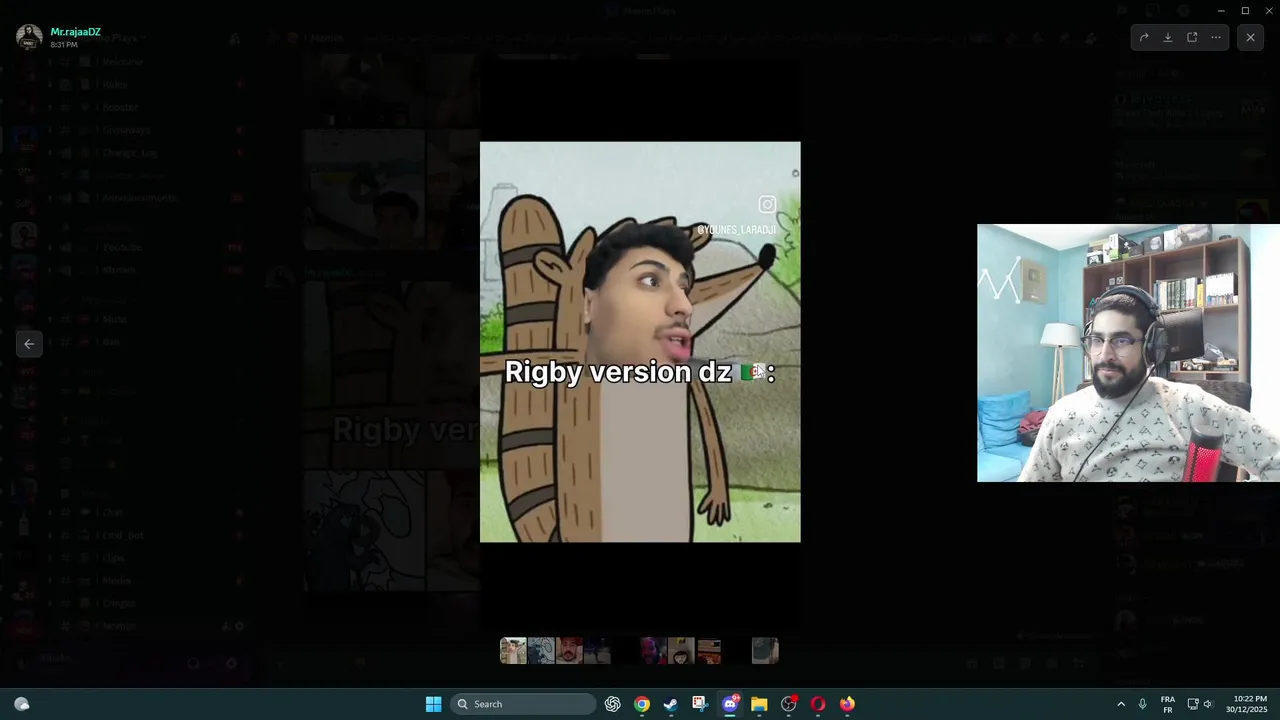
Task: Select the cartoon face drawing thumbnail
Action: (681, 651)
